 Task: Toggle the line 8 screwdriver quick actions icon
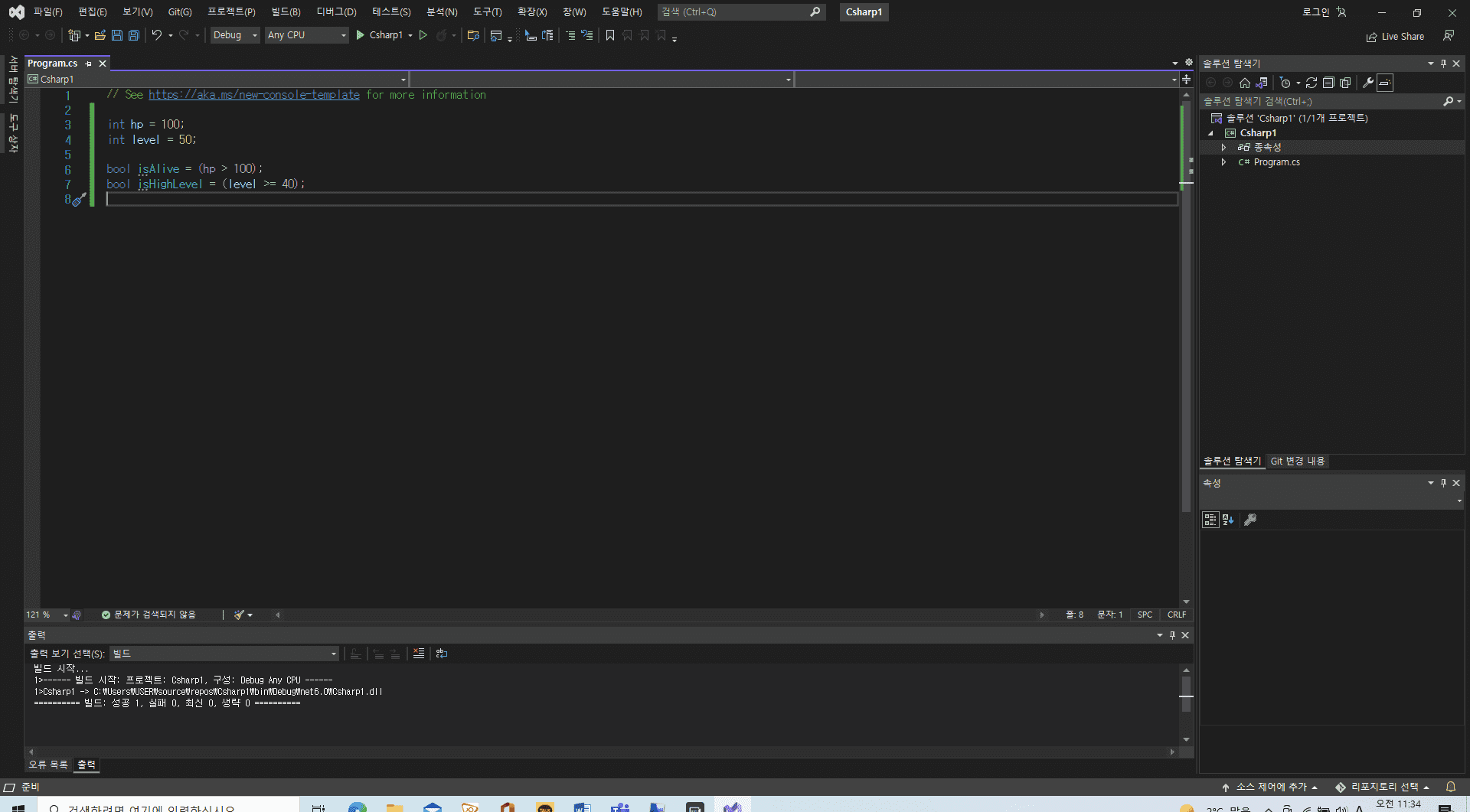(x=79, y=200)
